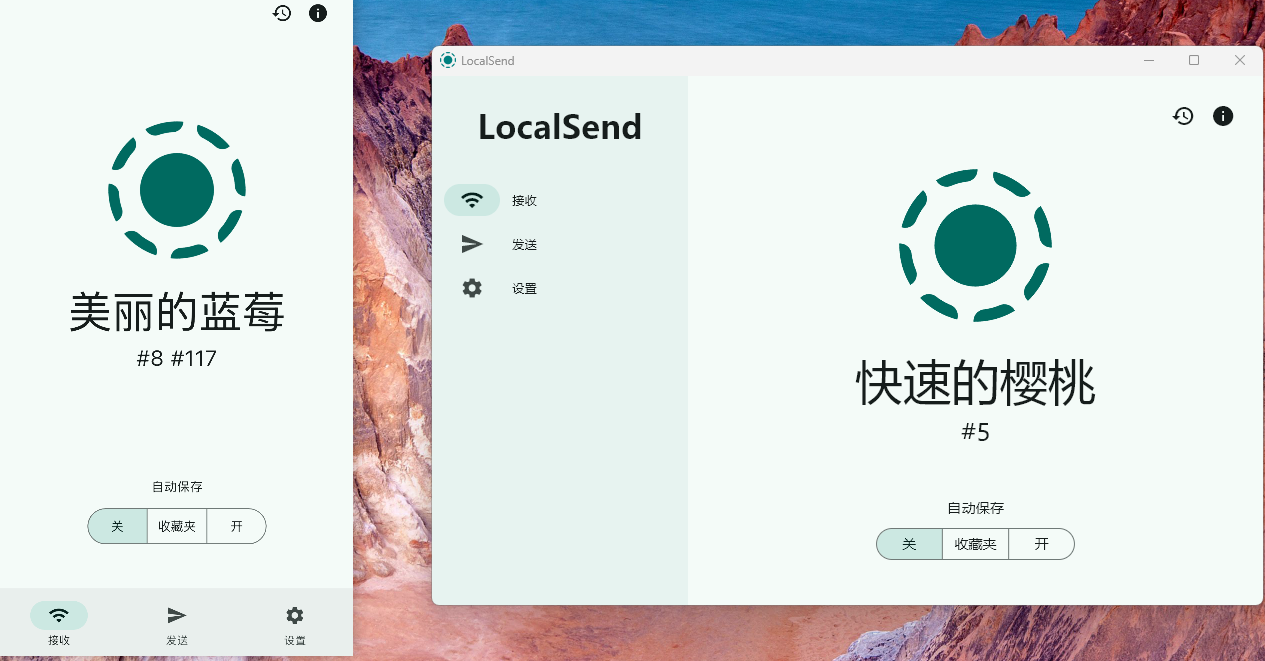This screenshot has height=661, width=1265.
Task: Open the transfer history in the left window
Action: pos(281,13)
